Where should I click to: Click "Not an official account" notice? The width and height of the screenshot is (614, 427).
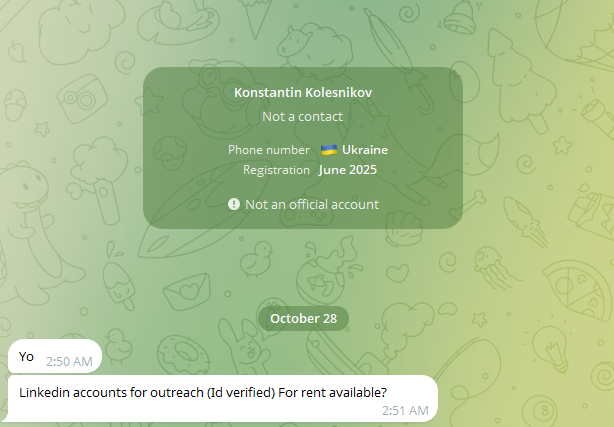(312, 204)
